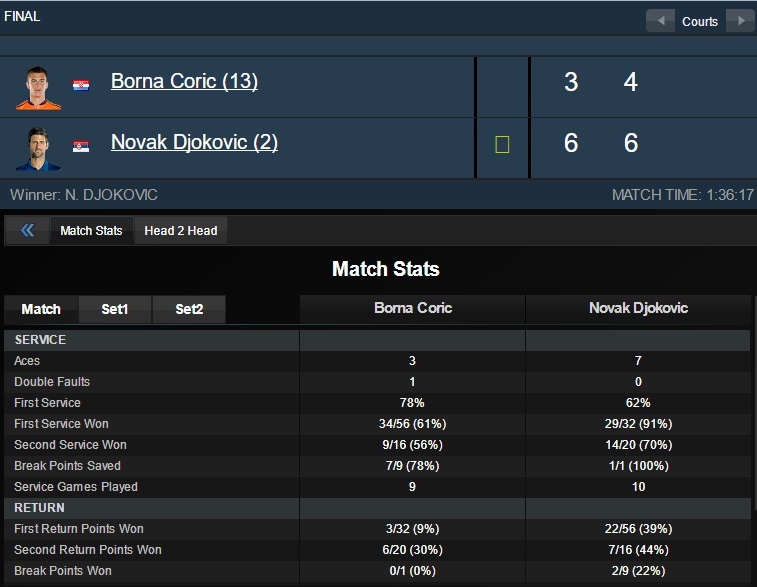757x587 pixels.
Task: Click the SERVICE section header
Action: (x=40, y=340)
